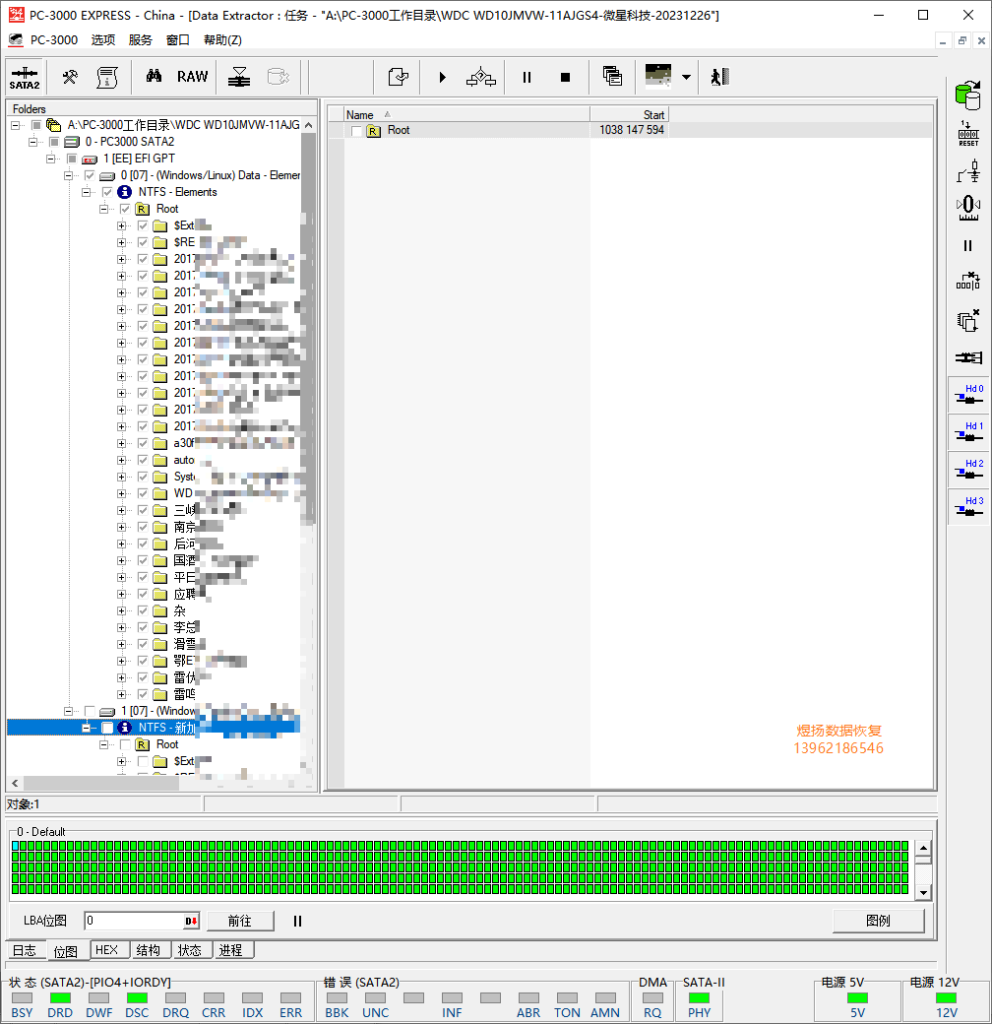Click first cyan block in sector bitmap

[x=15, y=846]
